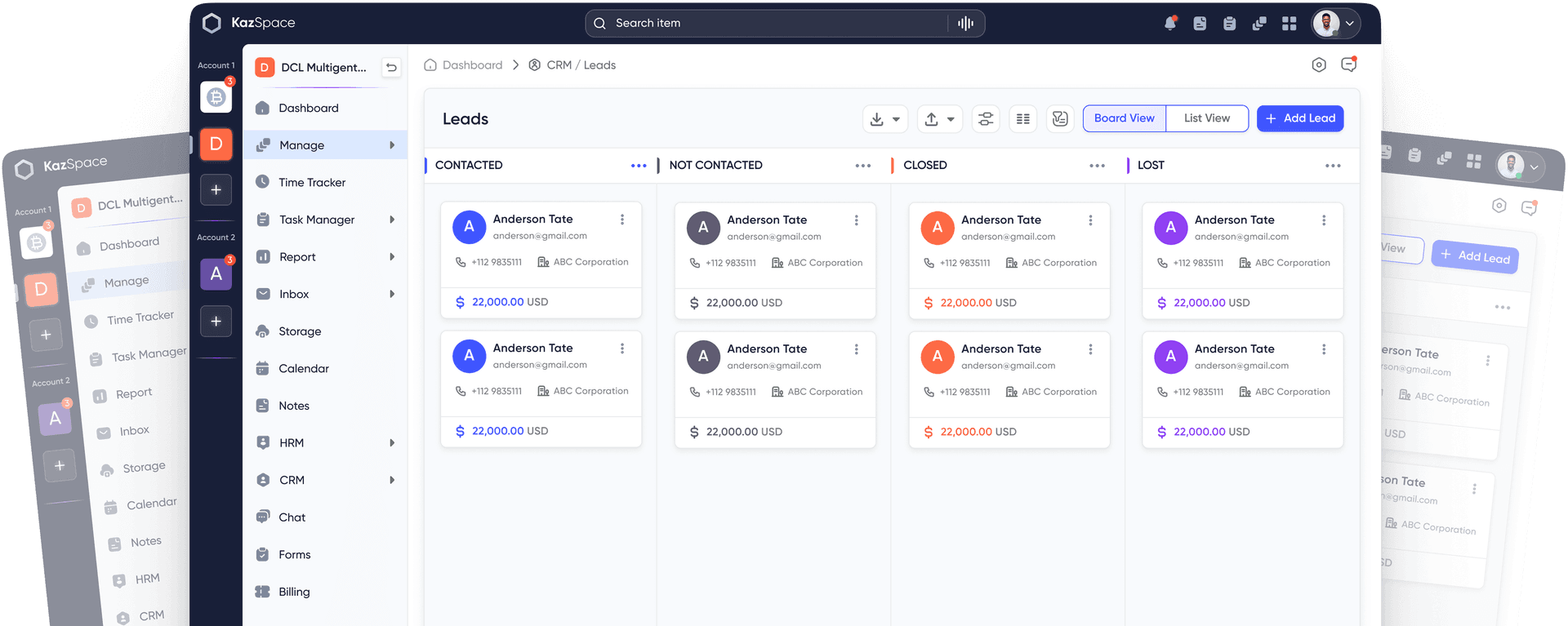Open the download dropdown arrow in Leads toolbar
1568x626 pixels.
(x=896, y=119)
